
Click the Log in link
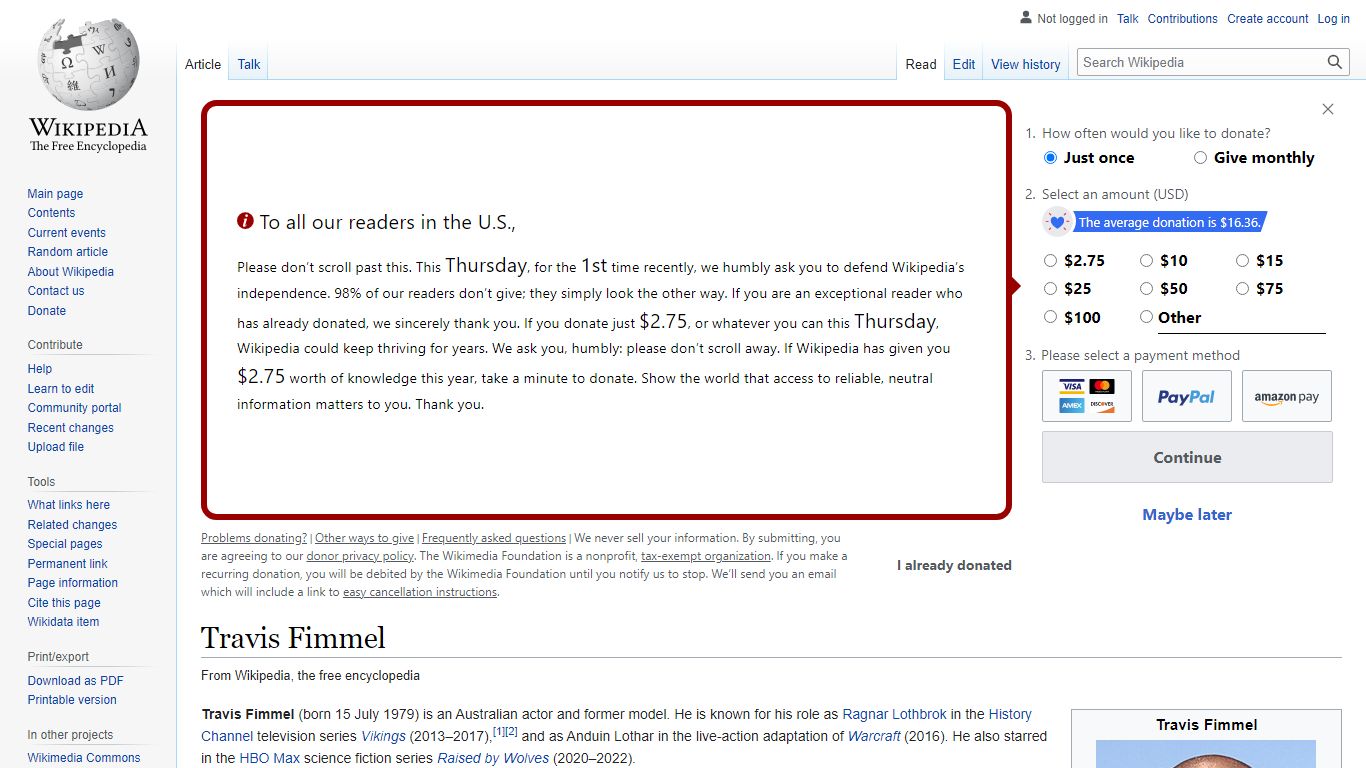(x=1334, y=18)
